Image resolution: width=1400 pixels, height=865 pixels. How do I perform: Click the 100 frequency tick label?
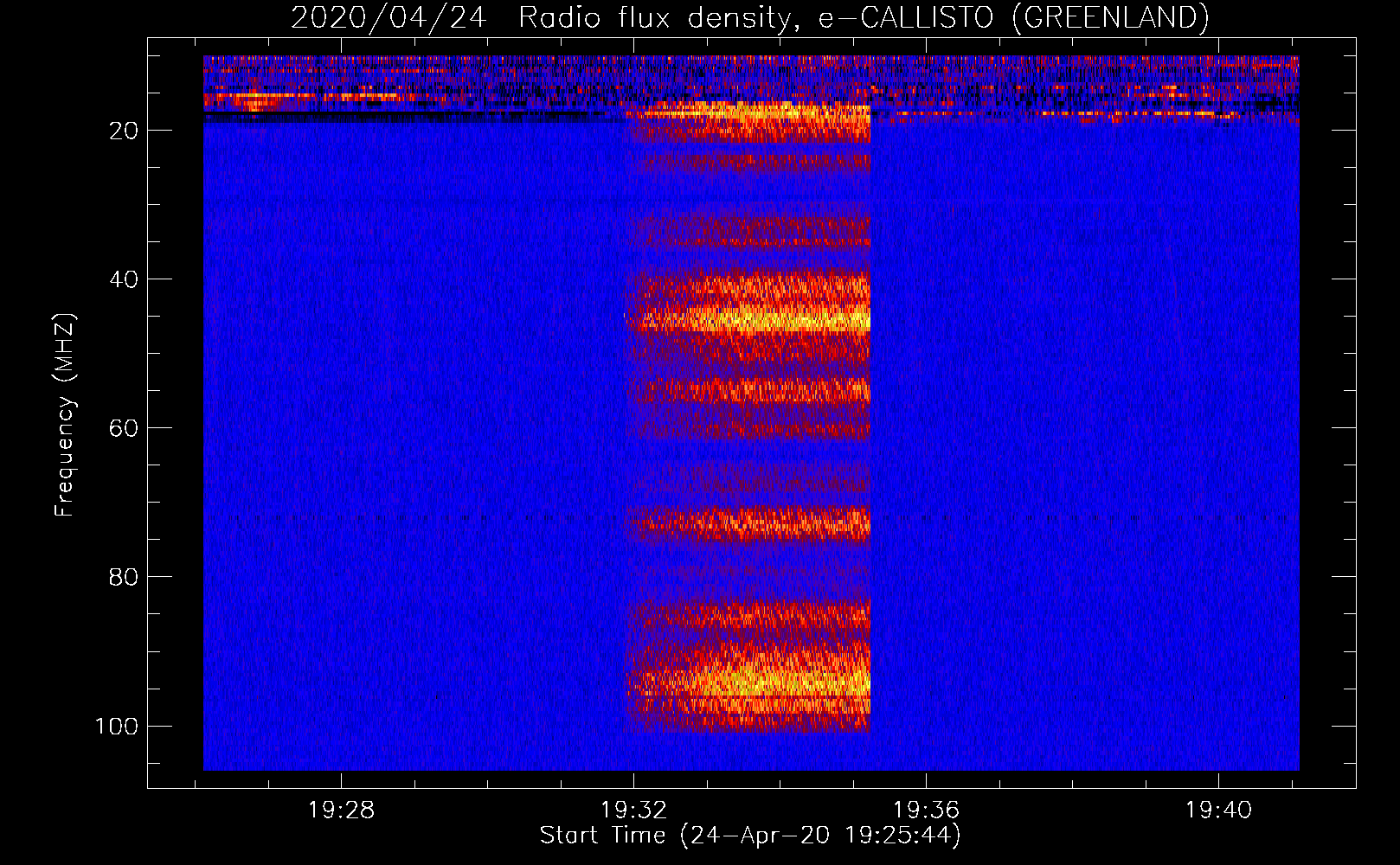click(117, 726)
